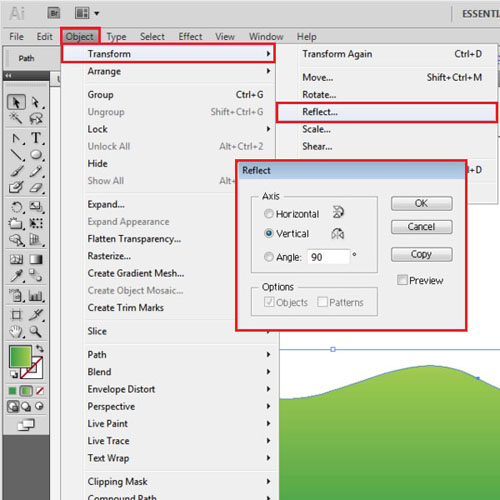The width and height of the screenshot is (500, 500).
Task: Select the black arrow Selection tool
Action: pos(16,102)
